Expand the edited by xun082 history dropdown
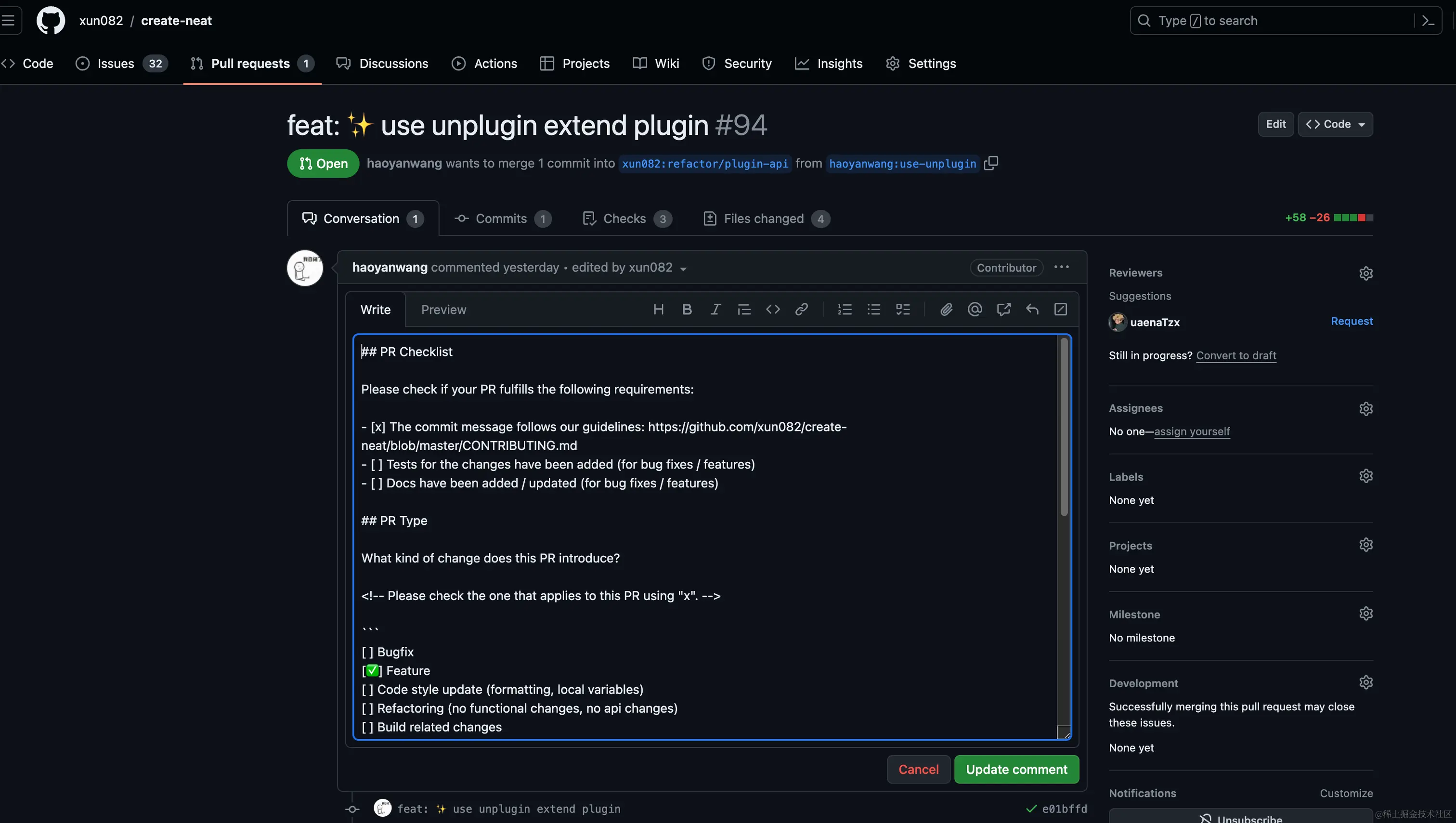The width and height of the screenshot is (1456, 823). pyautogui.click(x=683, y=269)
